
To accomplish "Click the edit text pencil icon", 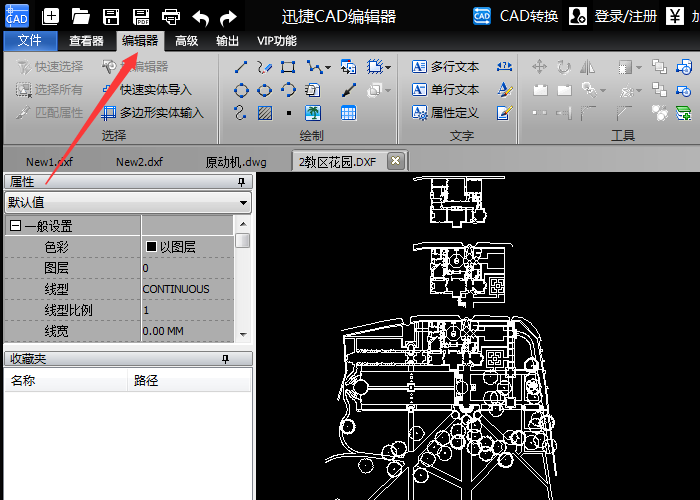I will (x=504, y=113).
